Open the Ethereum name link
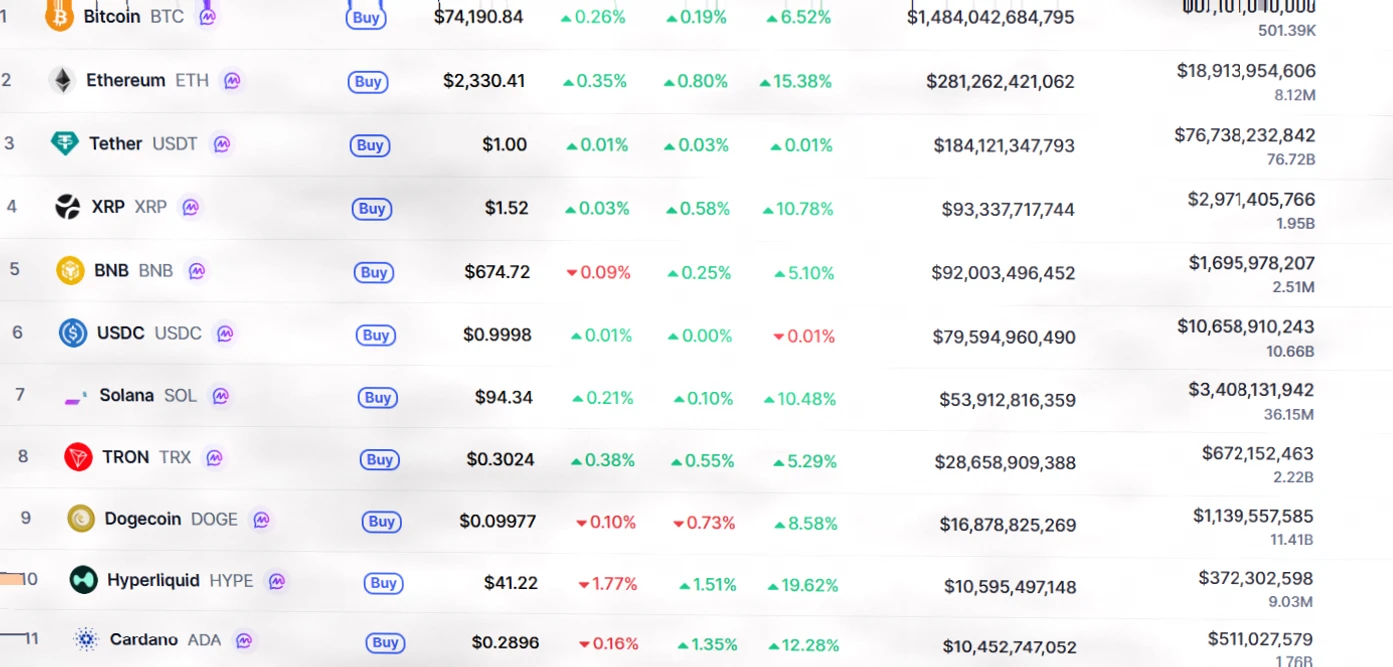Screen dimensions: 1393x667 (126, 80)
